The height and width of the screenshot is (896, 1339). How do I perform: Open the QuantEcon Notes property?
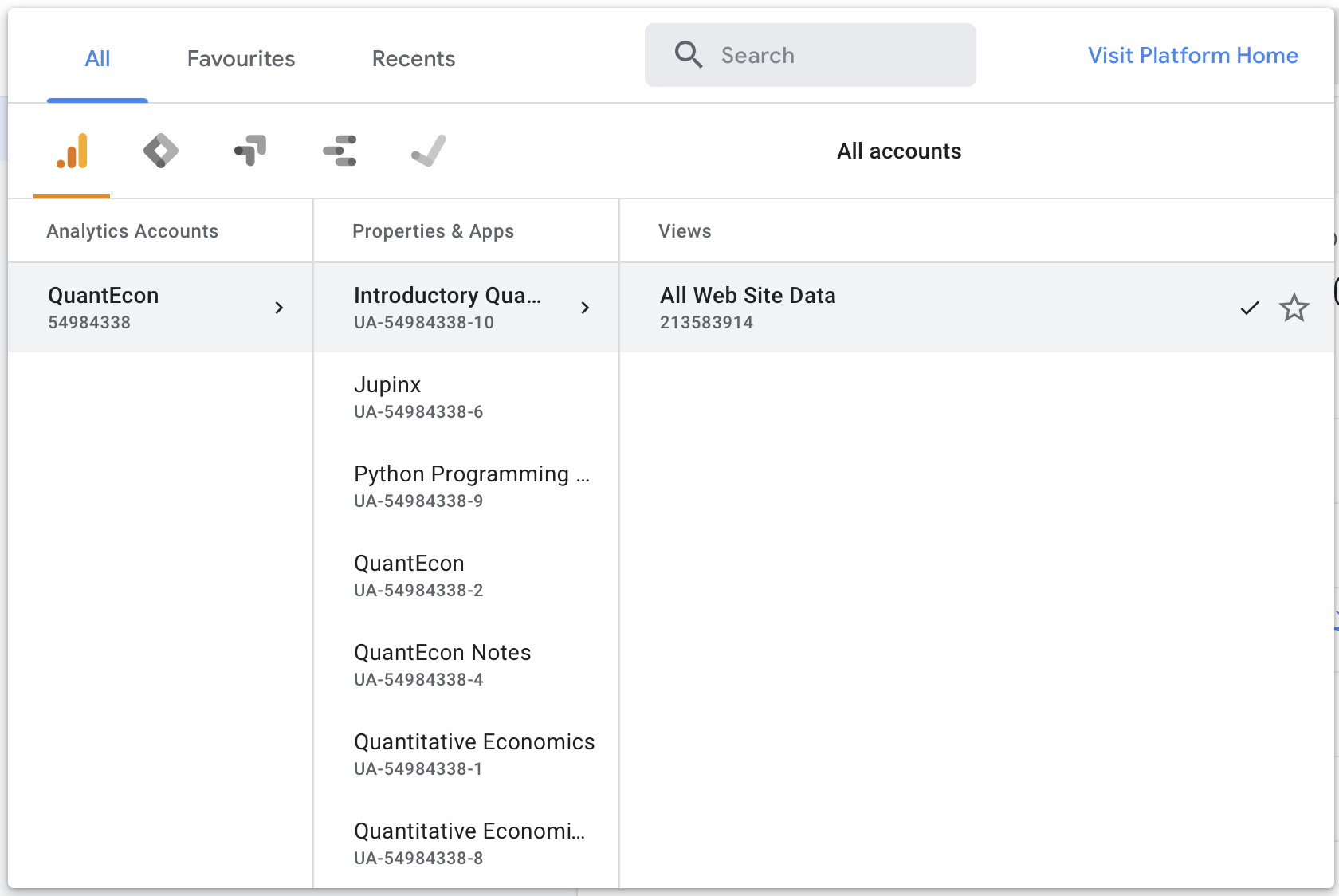pyautogui.click(x=466, y=665)
